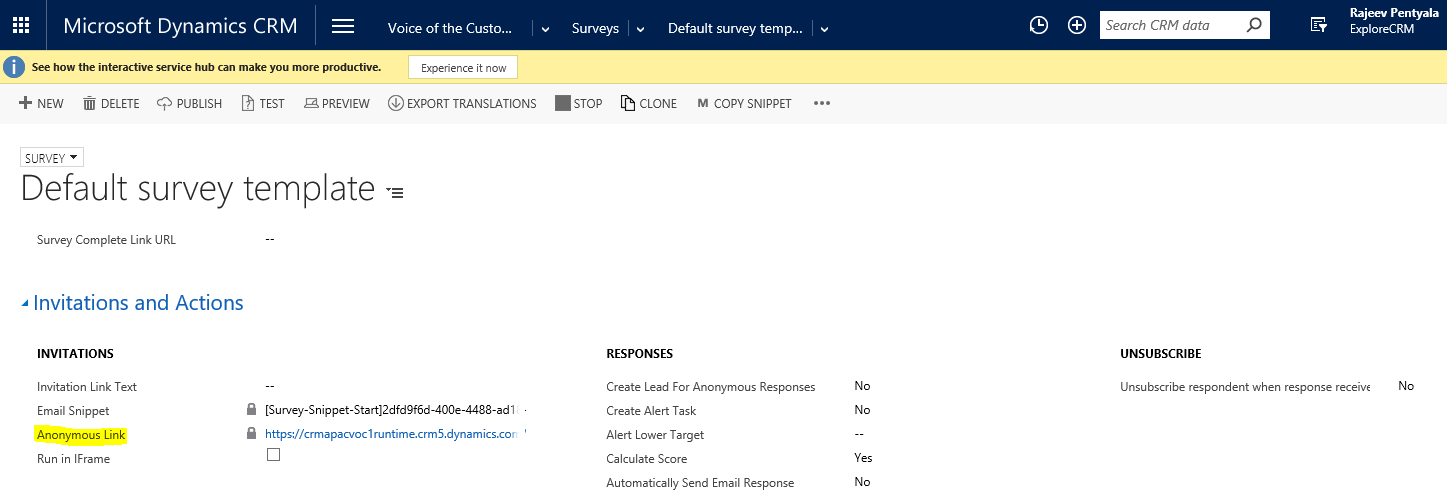Image resolution: width=1447 pixels, height=502 pixels.
Task: Open the app launcher waffle icon
Action: (20, 26)
